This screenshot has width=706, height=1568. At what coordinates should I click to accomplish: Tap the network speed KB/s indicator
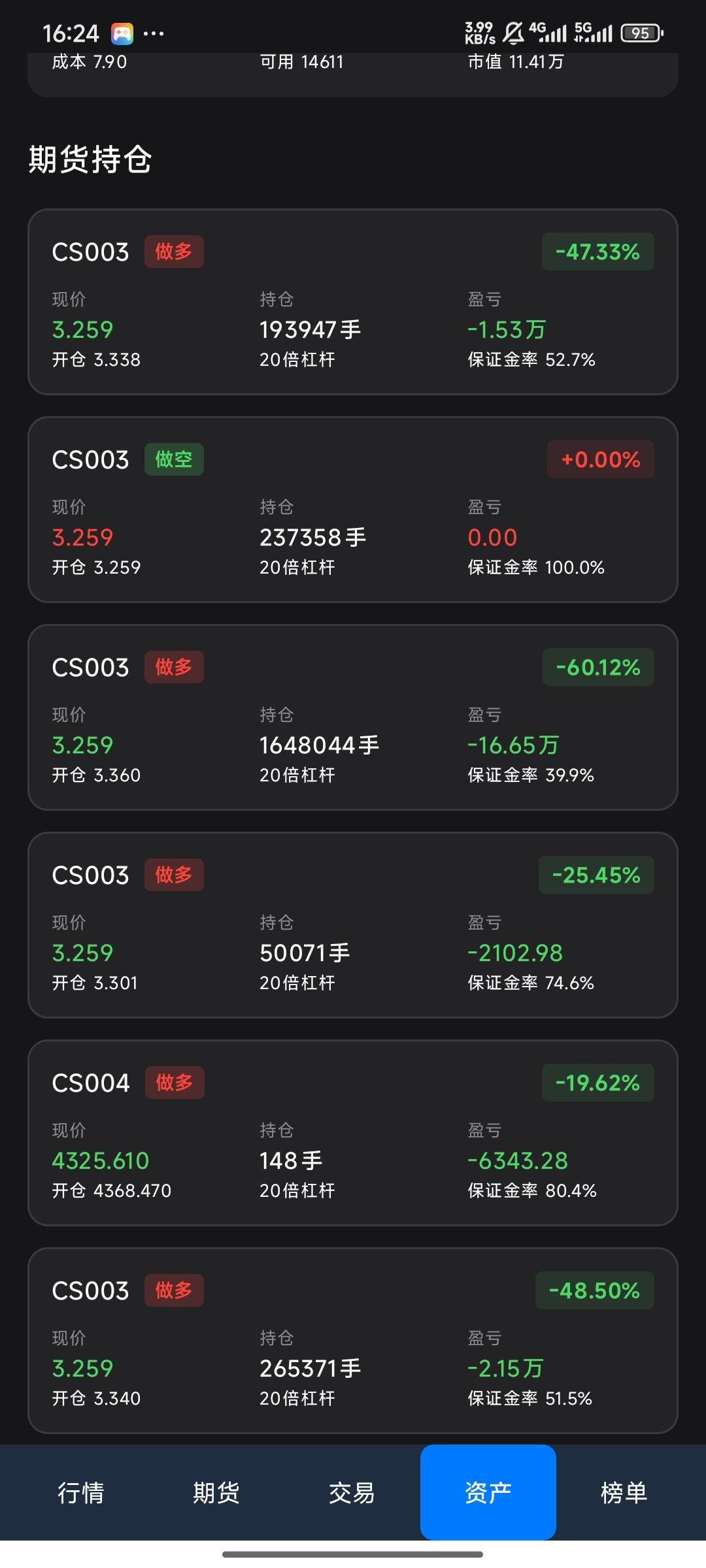(x=480, y=33)
